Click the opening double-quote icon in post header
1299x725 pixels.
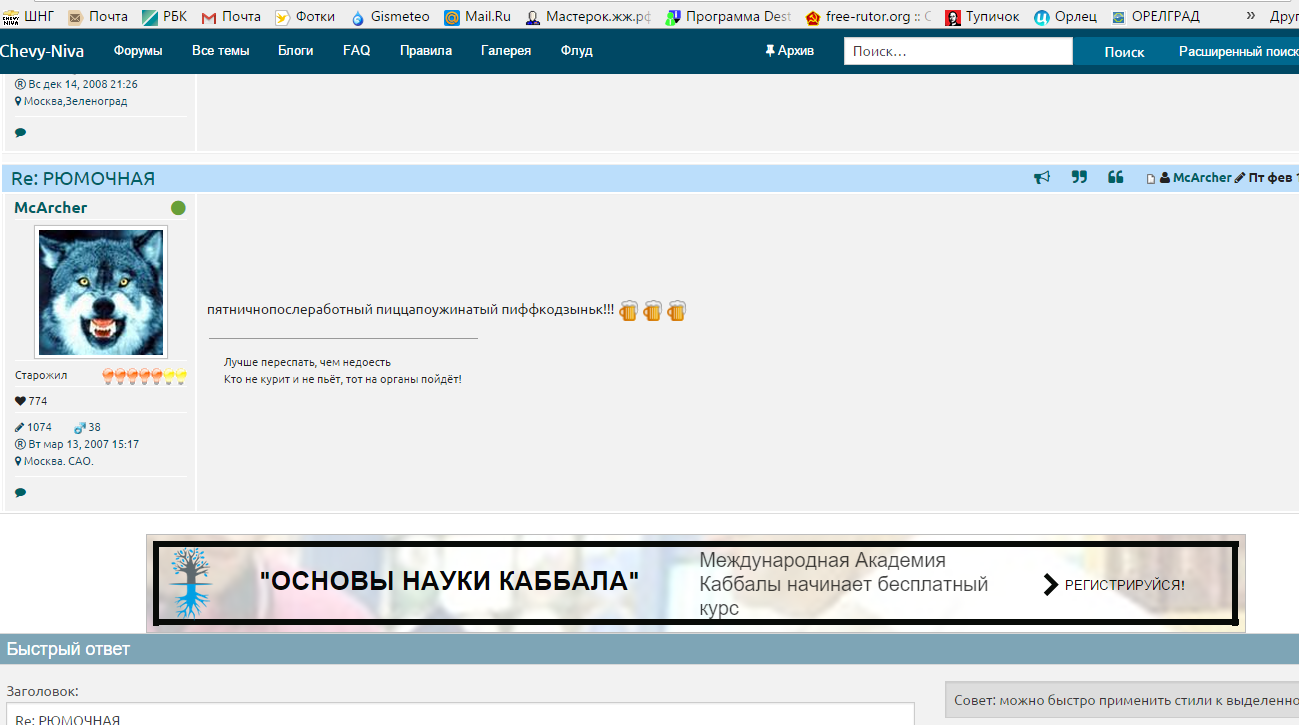pos(1116,178)
